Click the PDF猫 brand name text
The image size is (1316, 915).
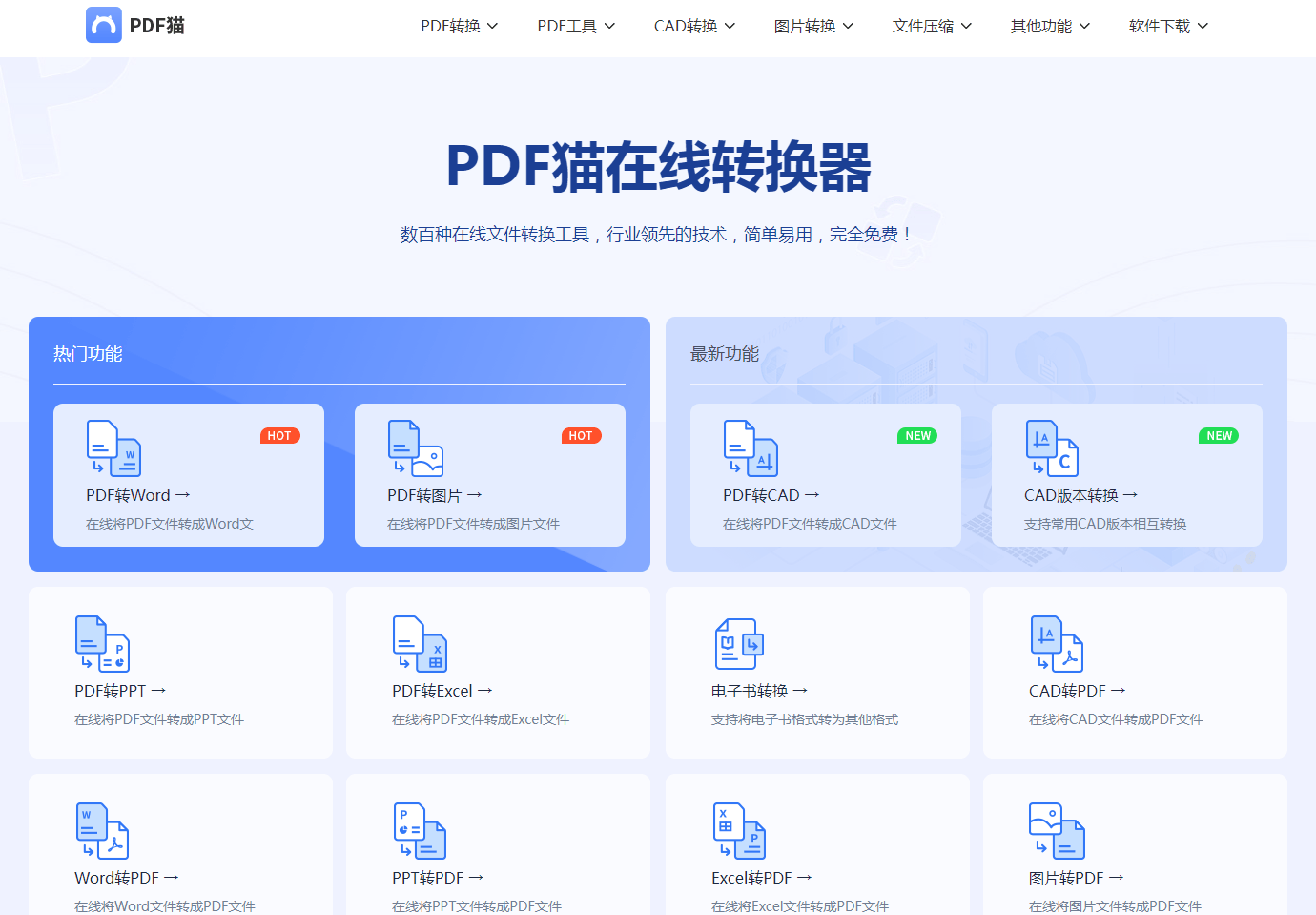pos(157,26)
